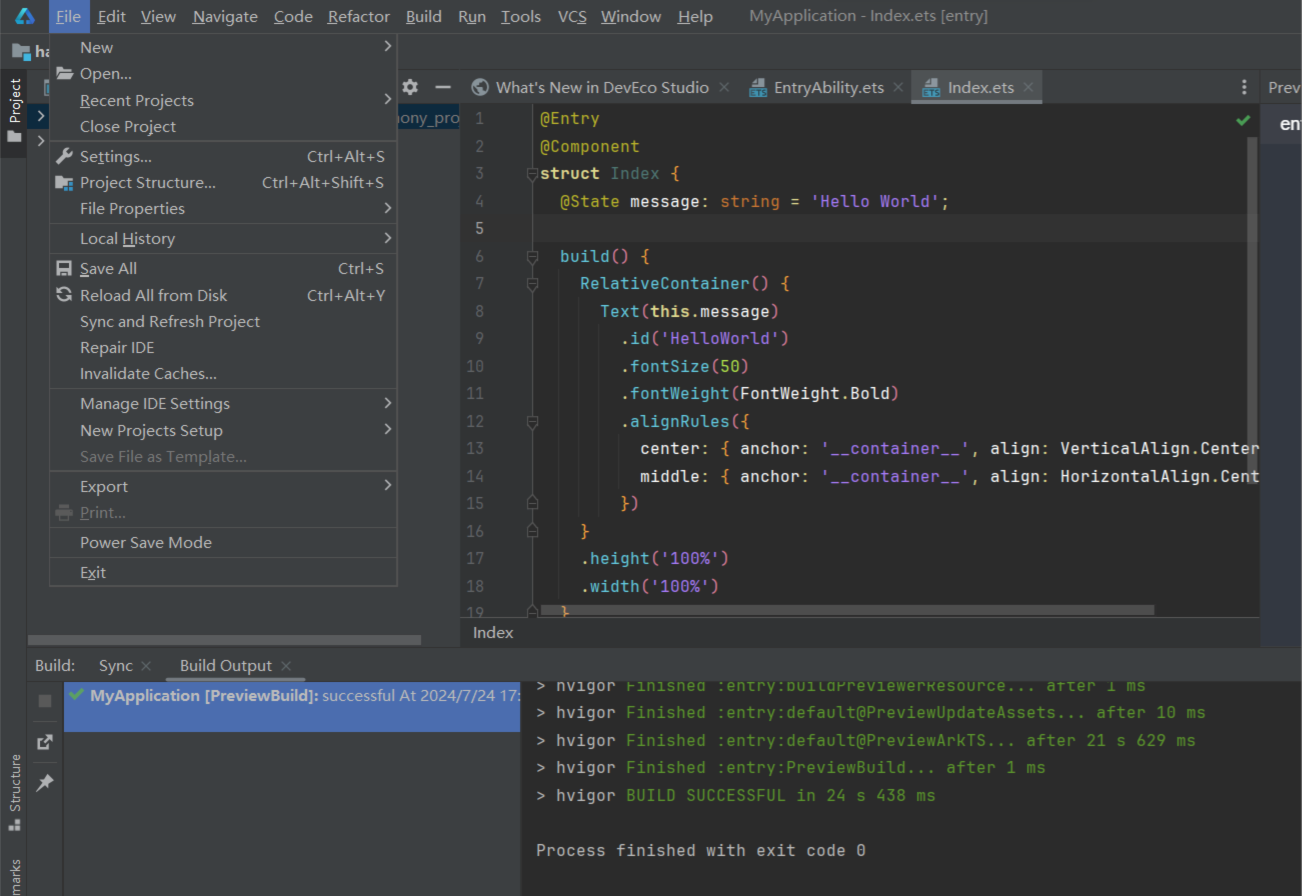Screen dimensions: 1302x896
Task: Click the hide panel minus icon
Action: click(443, 87)
